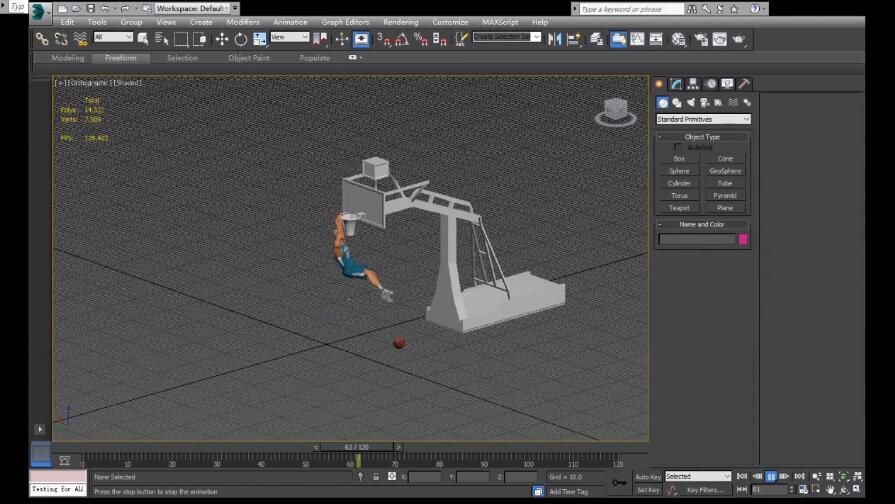Click the Align tool icon

[x=574, y=39]
